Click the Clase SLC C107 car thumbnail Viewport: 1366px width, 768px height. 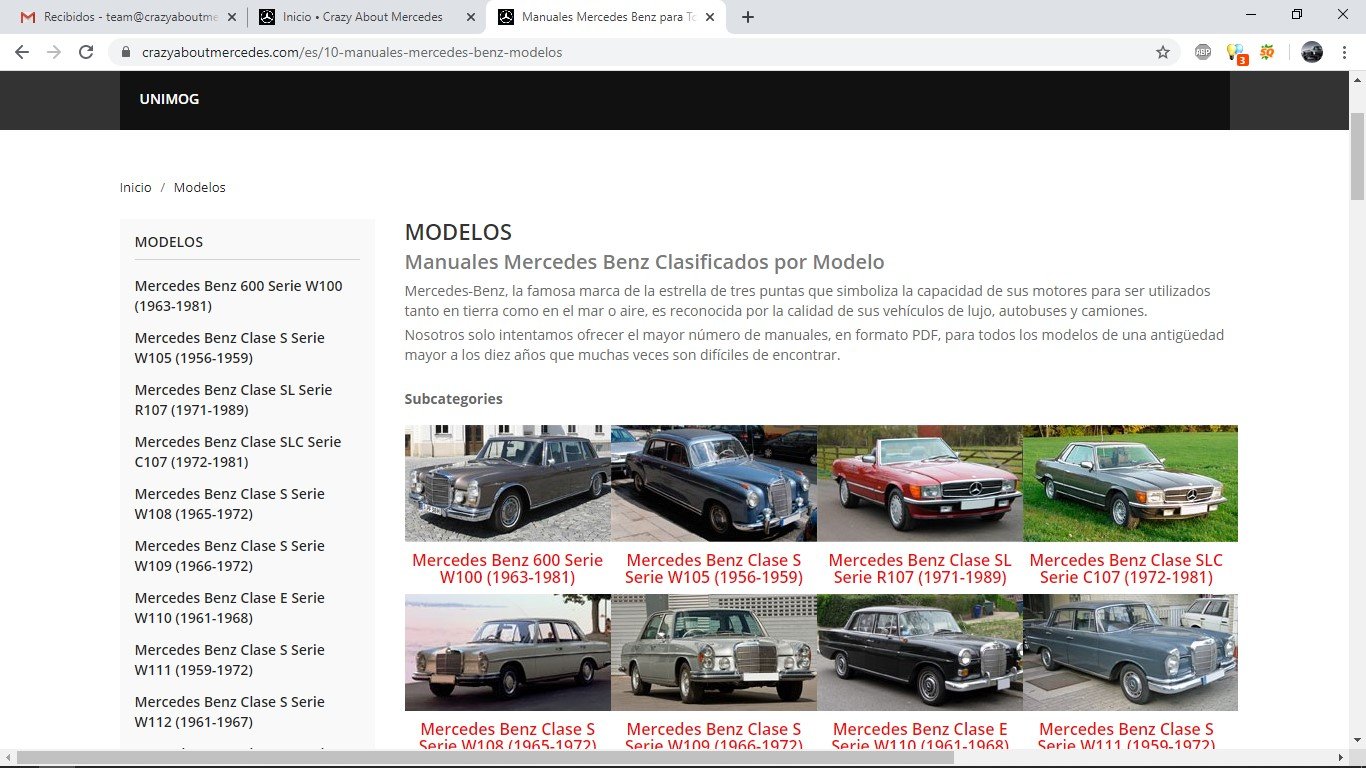(1130, 483)
